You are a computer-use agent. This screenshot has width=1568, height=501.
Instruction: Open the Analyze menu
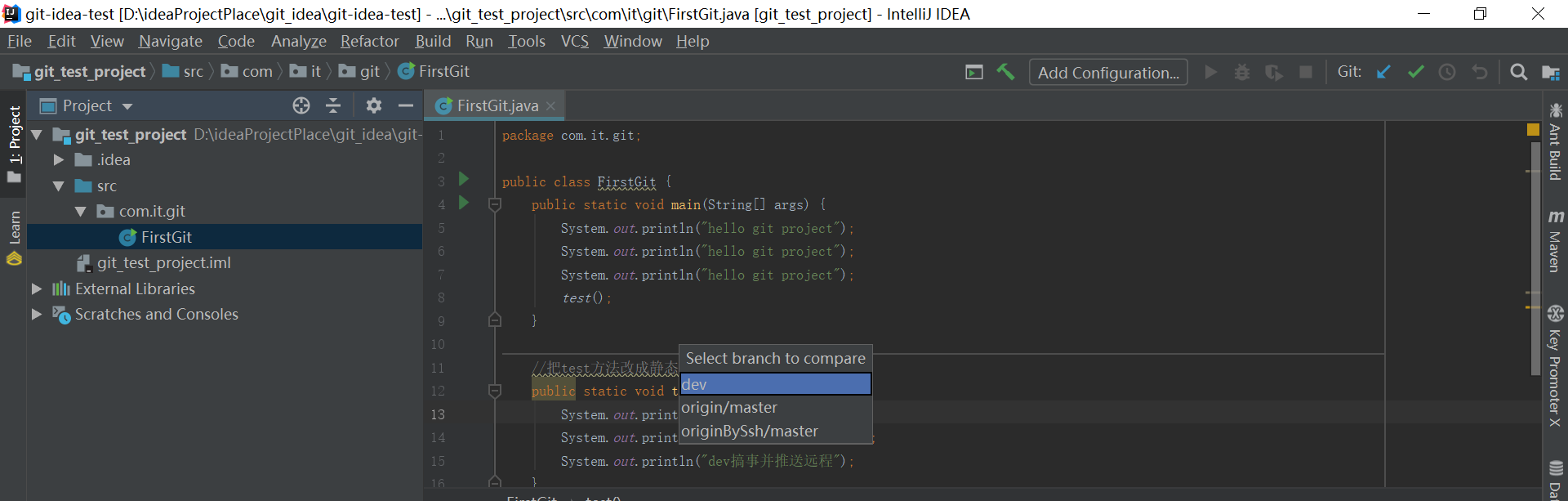point(299,41)
